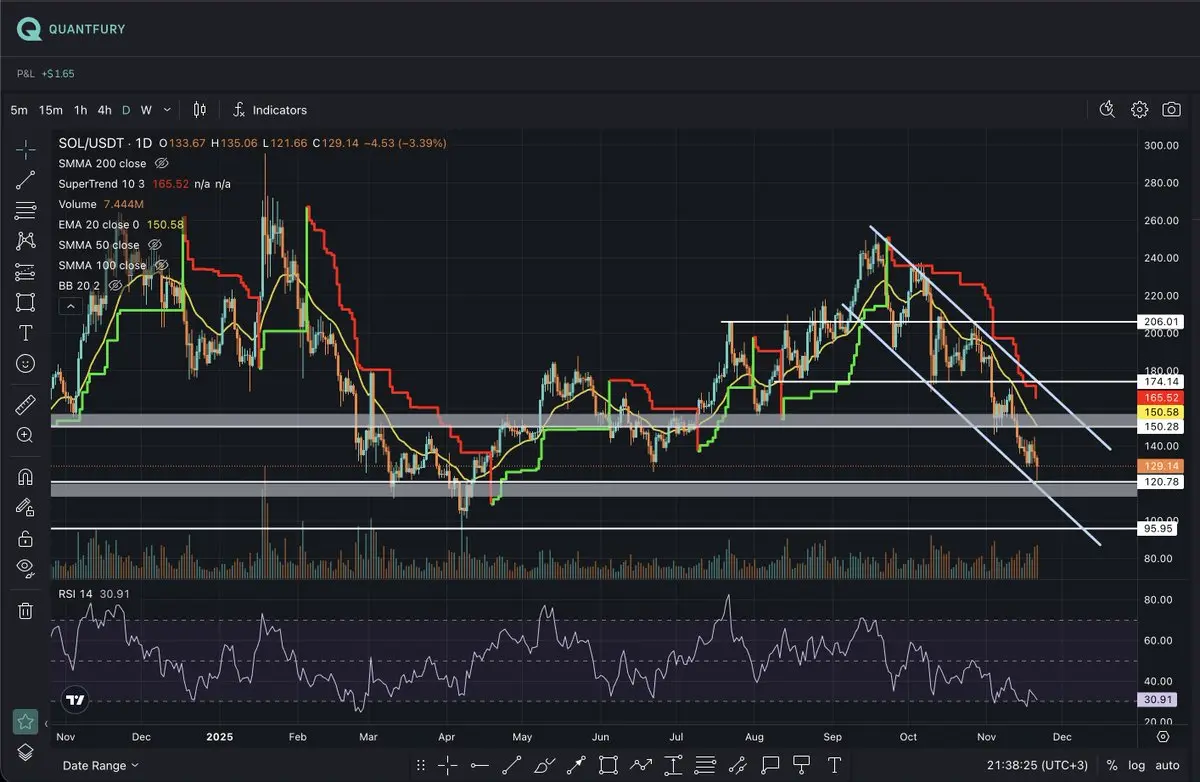Toggle auto scale mode
This screenshot has width=1200, height=782.
pyautogui.click(x=1168, y=766)
